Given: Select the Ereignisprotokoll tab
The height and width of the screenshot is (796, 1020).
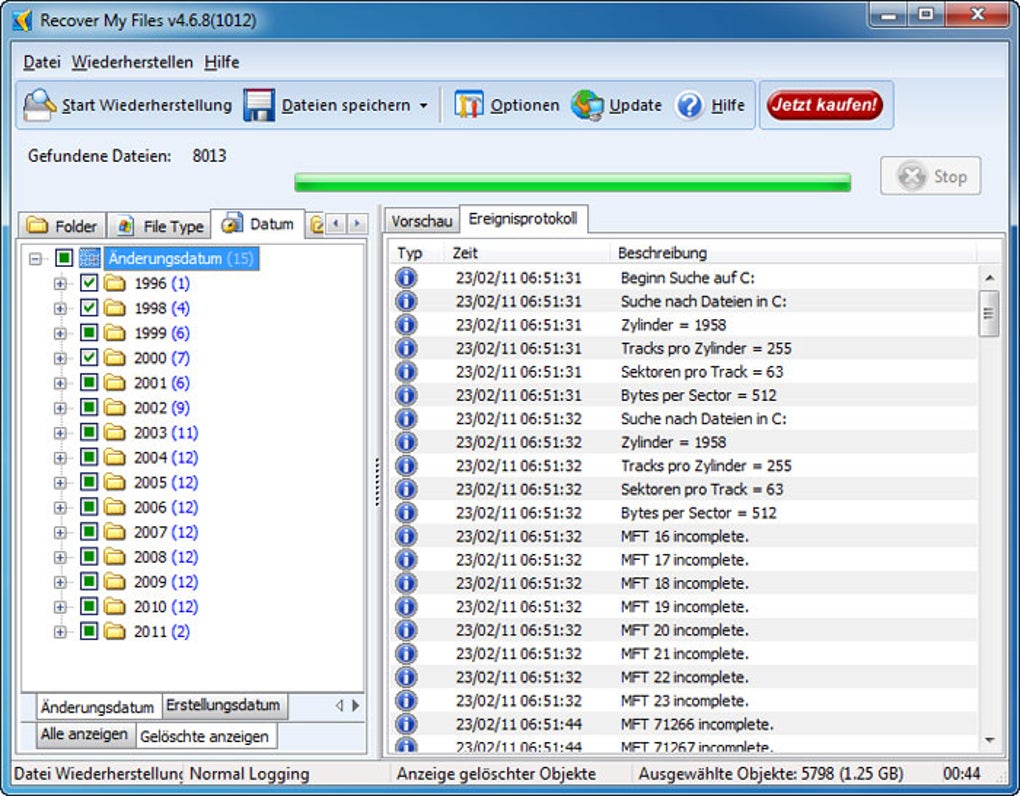Looking at the screenshot, I should [523, 219].
